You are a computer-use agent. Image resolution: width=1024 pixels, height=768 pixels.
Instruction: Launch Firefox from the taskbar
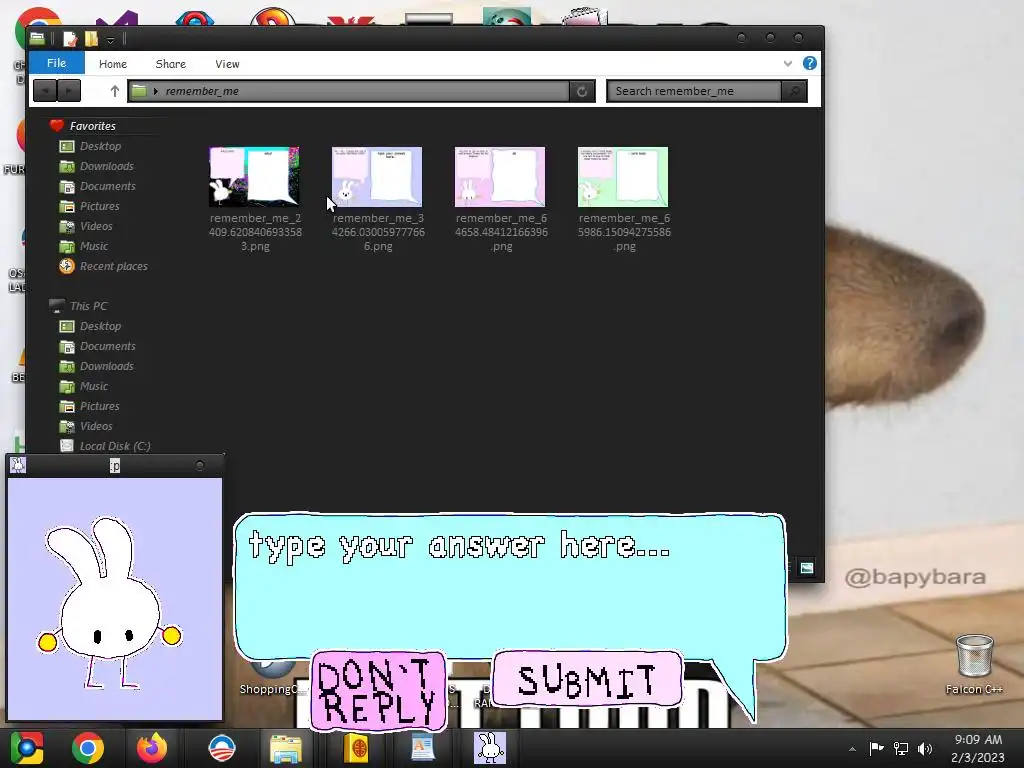coord(152,748)
